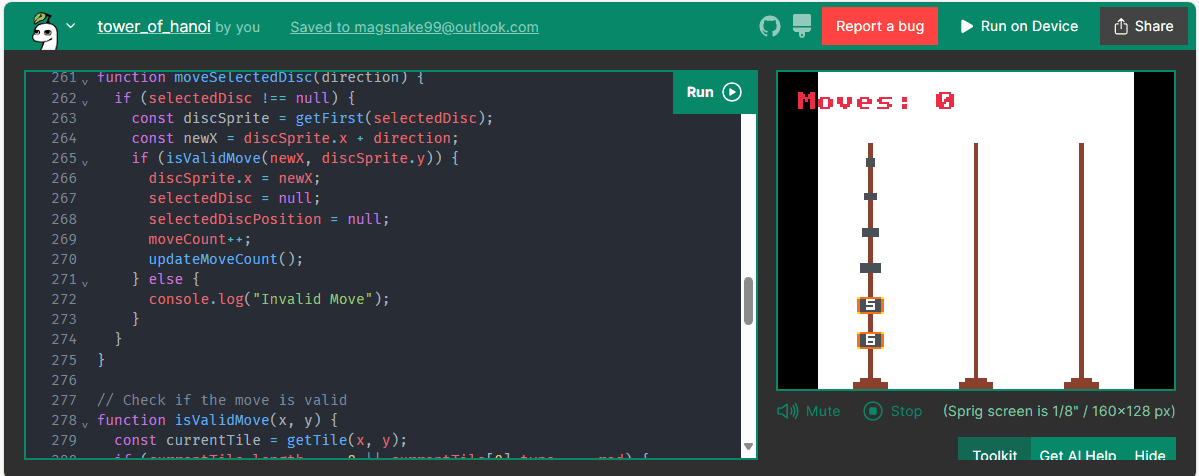Image resolution: width=1199 pixels, height=476 pixels.
Task: Collapse the else block at line 271
Action: pos(85,280)
